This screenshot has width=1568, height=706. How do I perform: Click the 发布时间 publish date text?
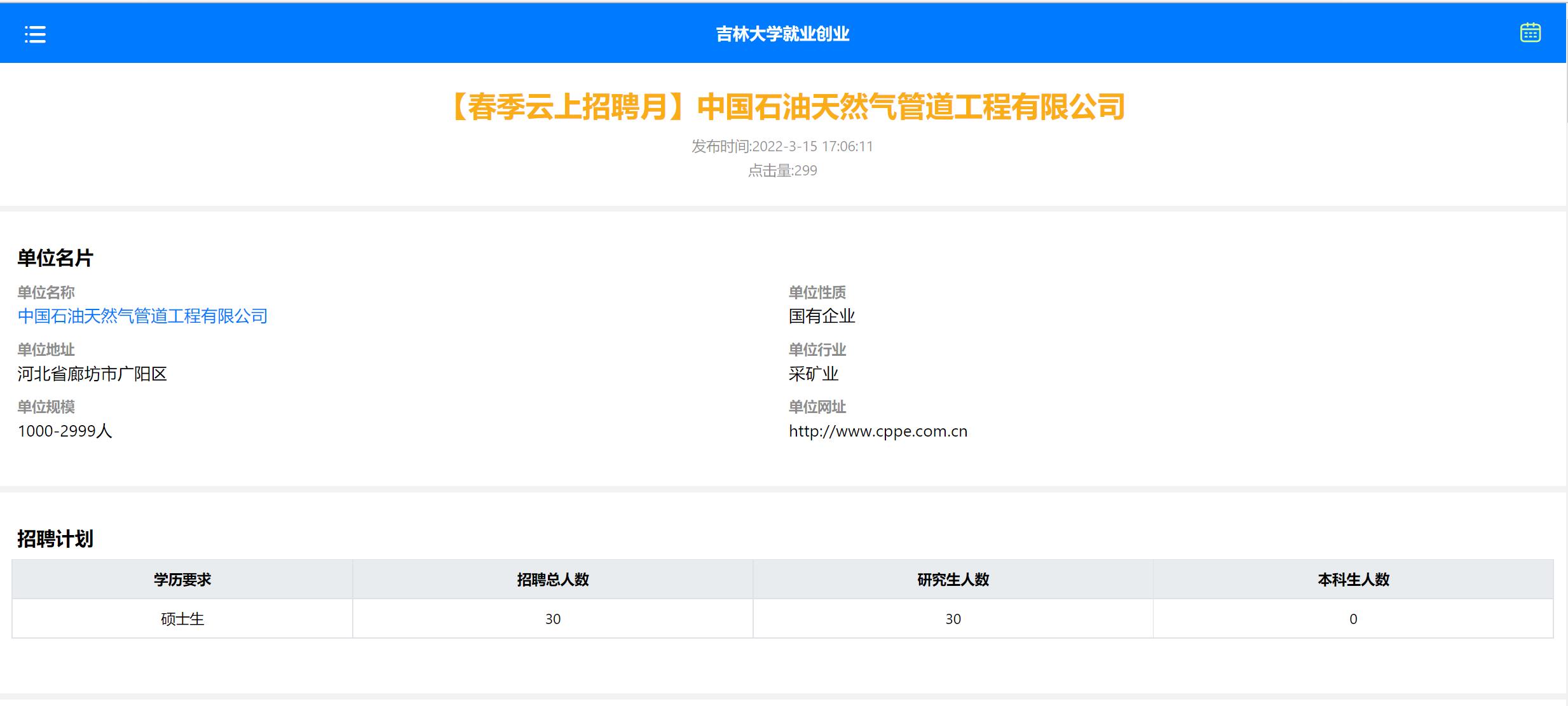pos(782,147)
